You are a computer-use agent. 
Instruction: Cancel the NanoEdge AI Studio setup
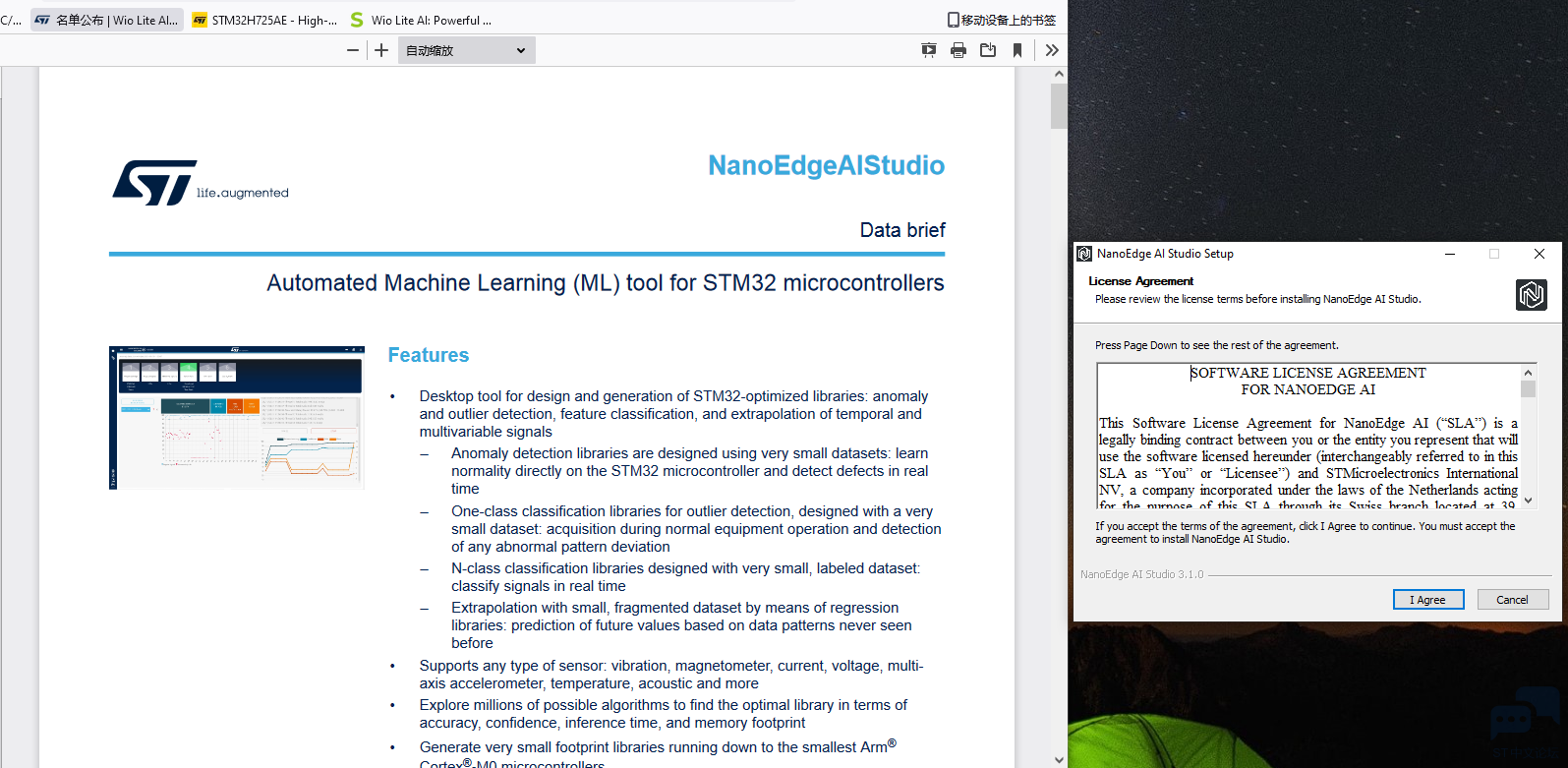(x=1513, y=600)
